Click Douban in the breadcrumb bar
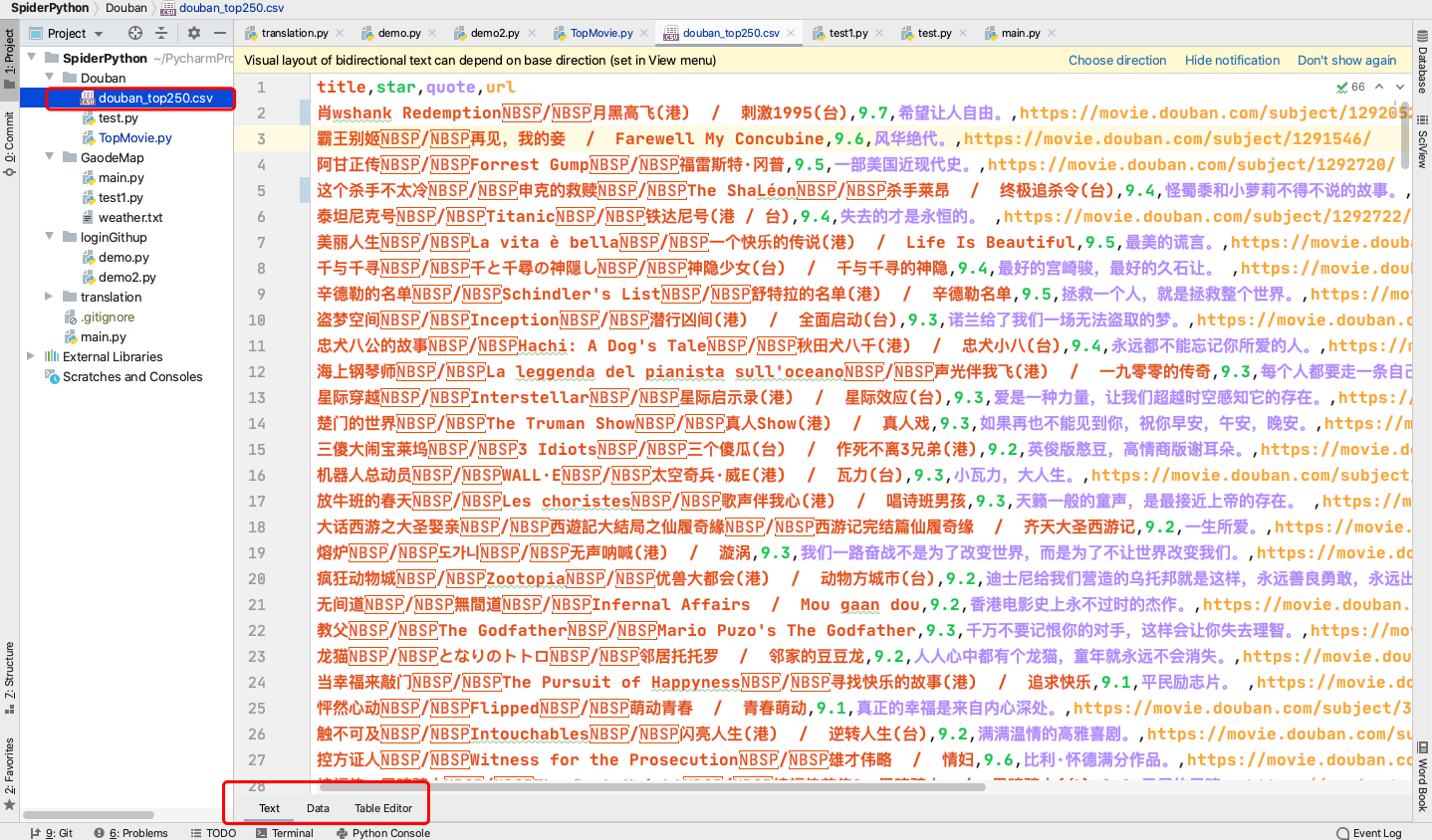This screenshot has width=1432, height=840. (x=126, y=8)
